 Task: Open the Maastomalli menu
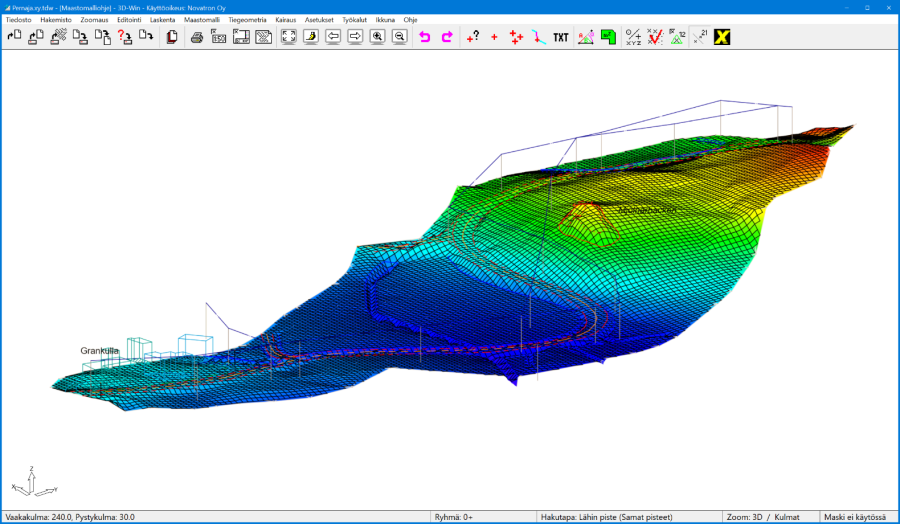[x=202, y=19]
